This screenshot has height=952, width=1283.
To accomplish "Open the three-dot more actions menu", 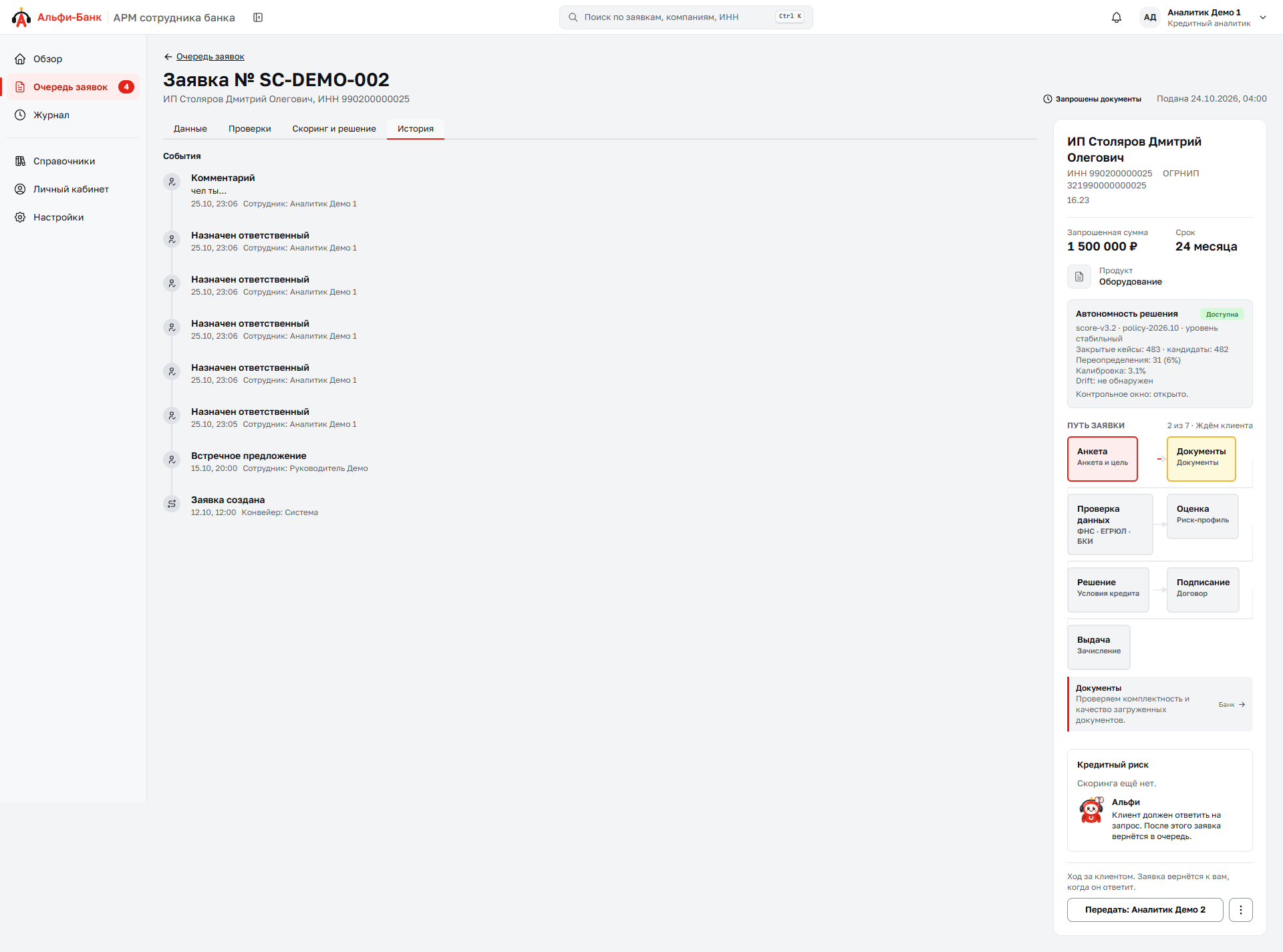I will [x=1241, y=910].
